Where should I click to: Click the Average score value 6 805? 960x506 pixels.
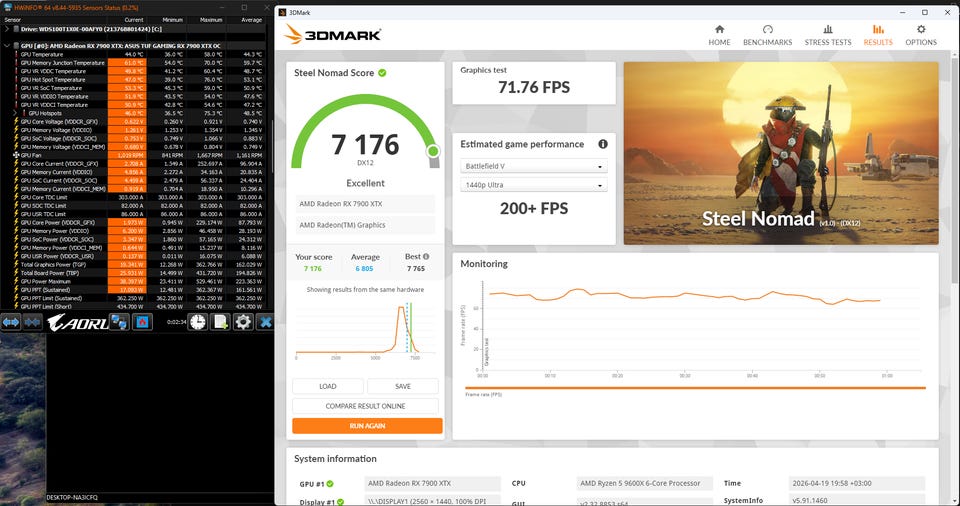coord(364,268)
